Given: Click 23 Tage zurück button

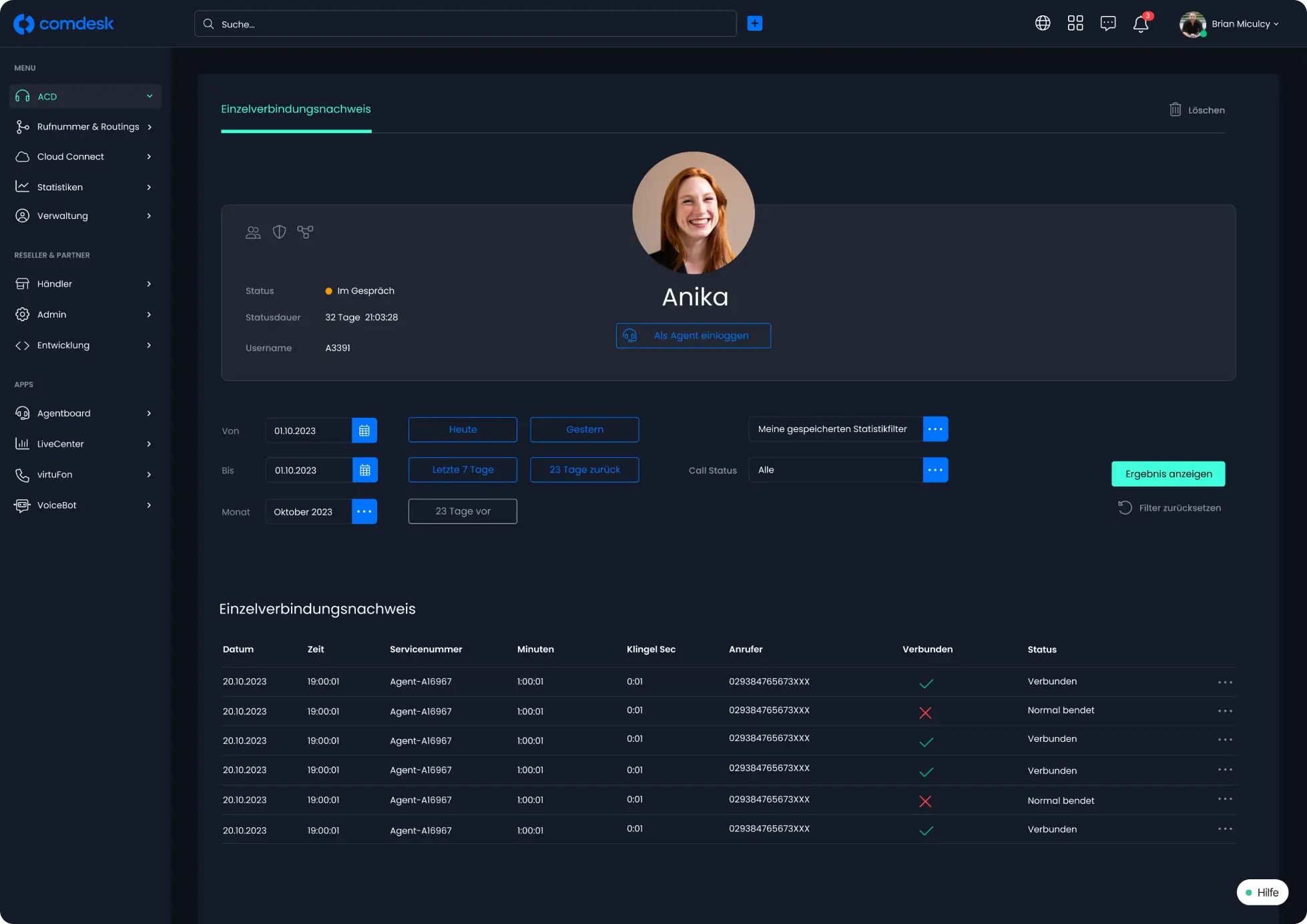Looking at the screenshot, I should [x=585, y=469].
